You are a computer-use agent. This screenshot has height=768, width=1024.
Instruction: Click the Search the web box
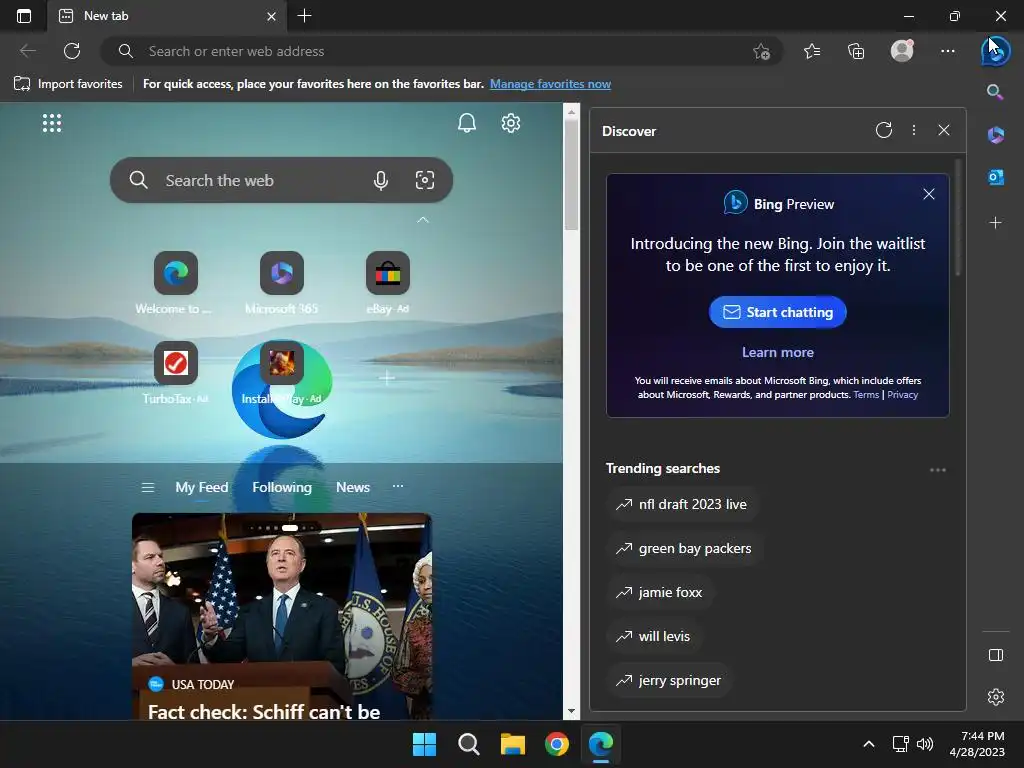[x=281, y=180]
